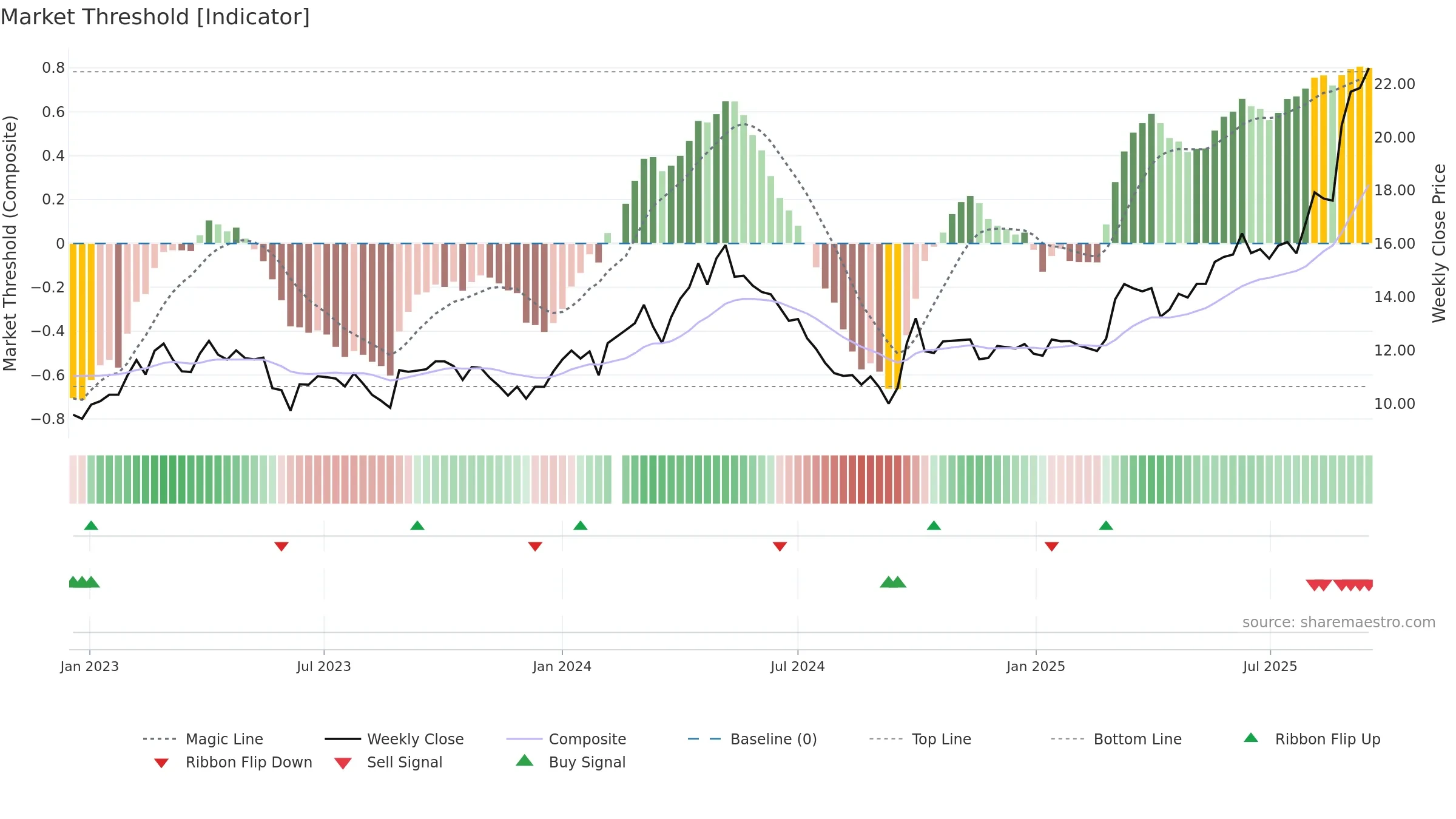1456x819 pixels.
Task: Click the Ribbon Flip Up triangle between Jul 2023 and Jan 2024
Action: (x=417, y=525)
